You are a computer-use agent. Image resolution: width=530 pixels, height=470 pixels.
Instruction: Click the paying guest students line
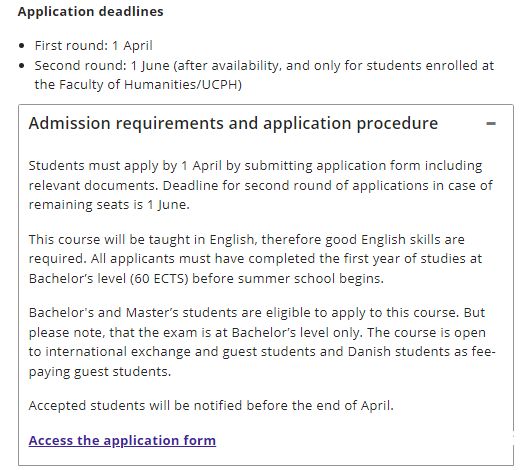click(100, 372)
